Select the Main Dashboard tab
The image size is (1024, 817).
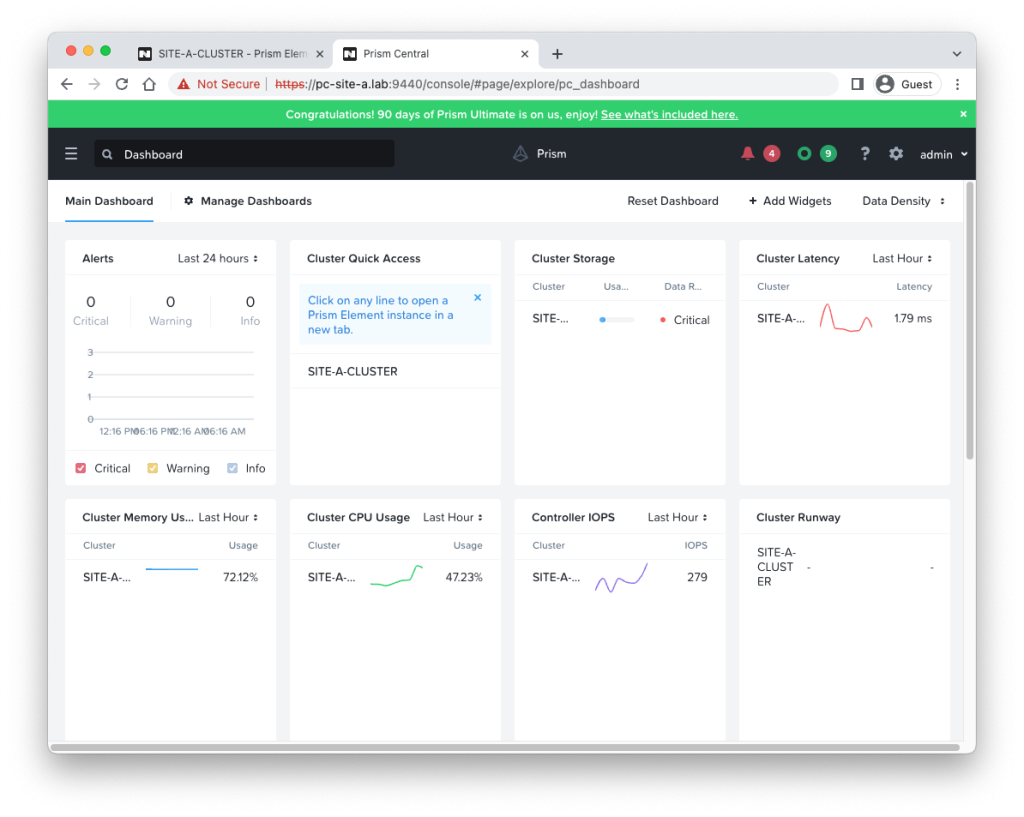tap(109, 201)
